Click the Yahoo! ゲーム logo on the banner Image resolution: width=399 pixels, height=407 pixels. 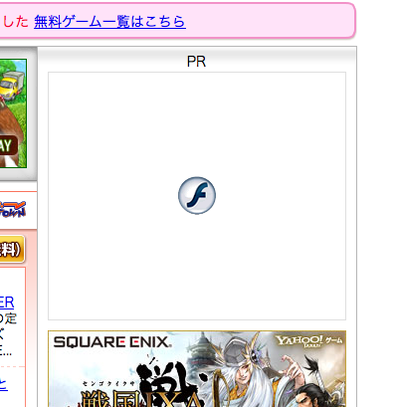[x=308, y=341]
